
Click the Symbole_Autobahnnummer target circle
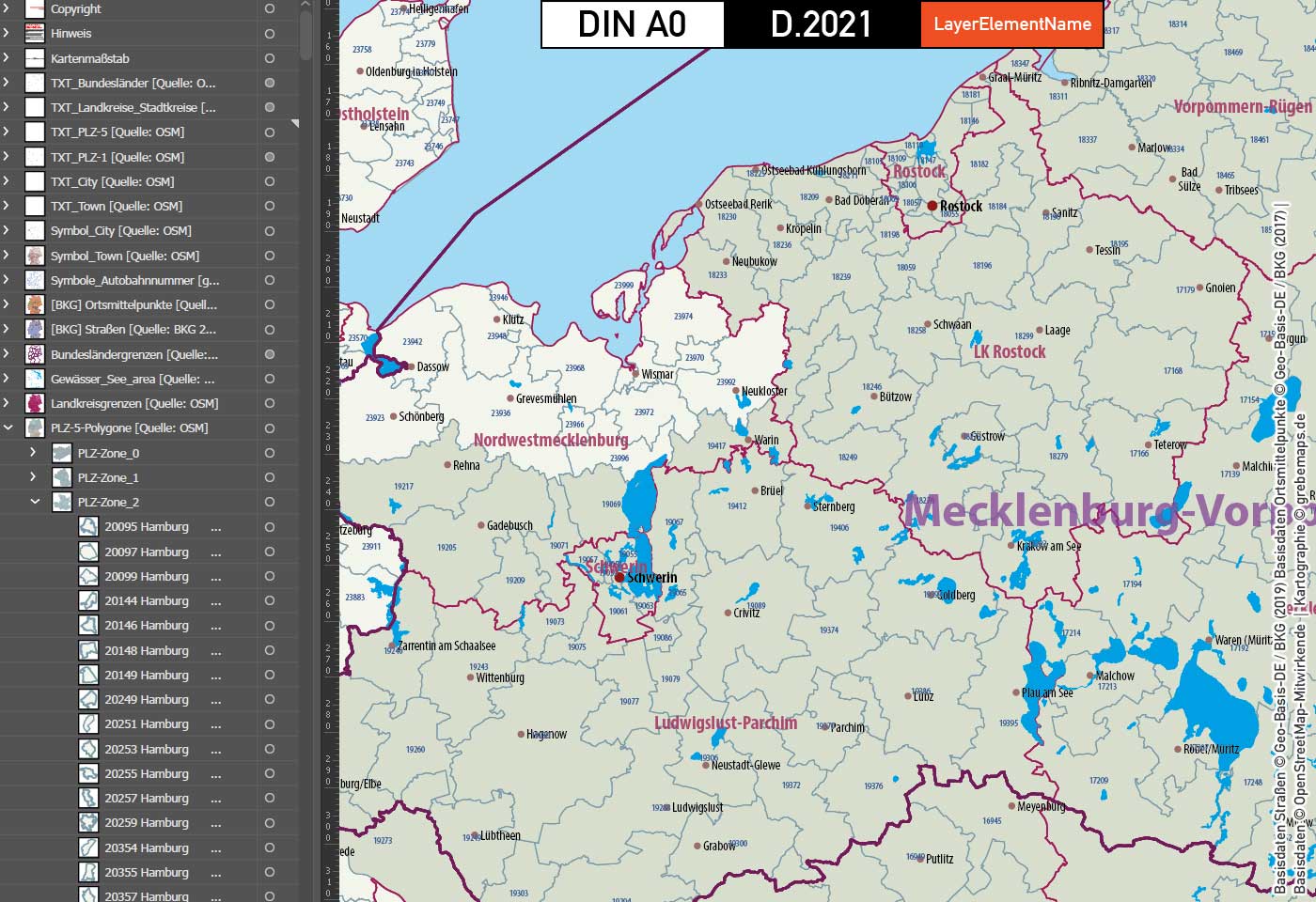(269, 280)
